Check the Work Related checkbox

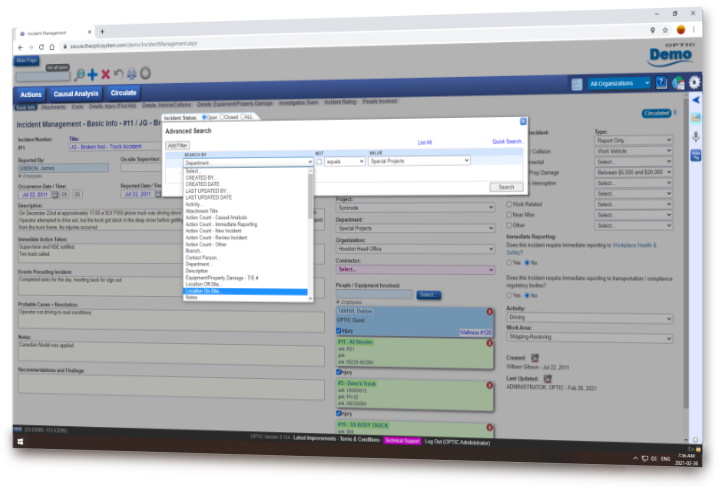click(x=509, y=204)
